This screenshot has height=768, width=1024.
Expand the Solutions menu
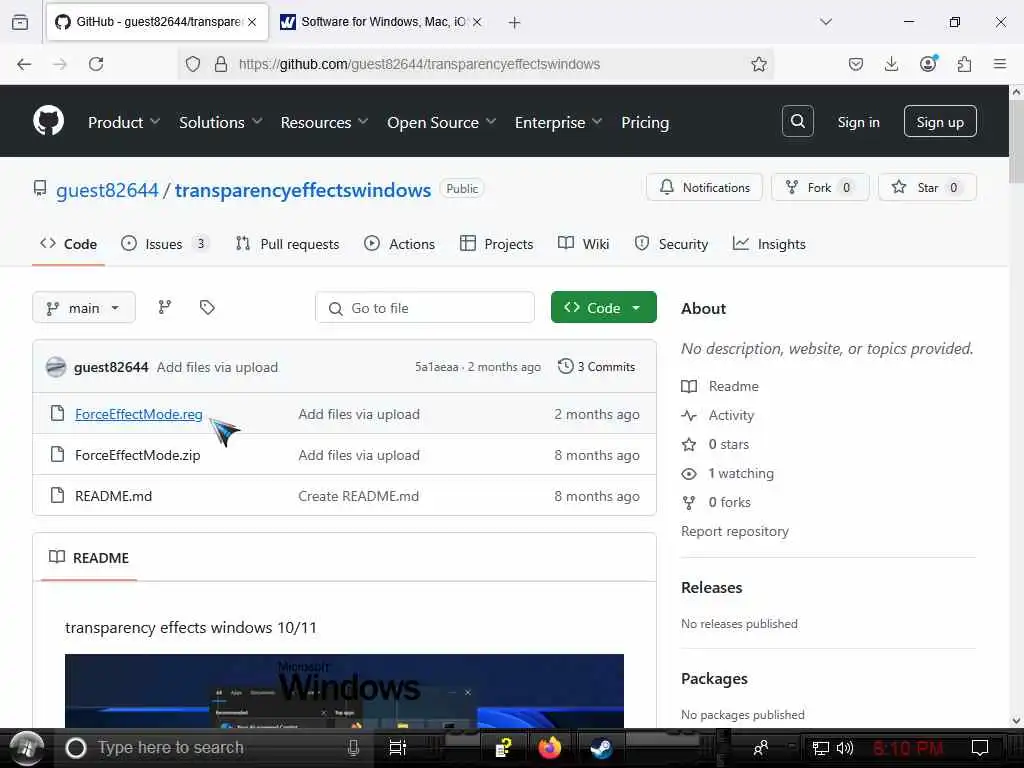click(x=221, y=122)
